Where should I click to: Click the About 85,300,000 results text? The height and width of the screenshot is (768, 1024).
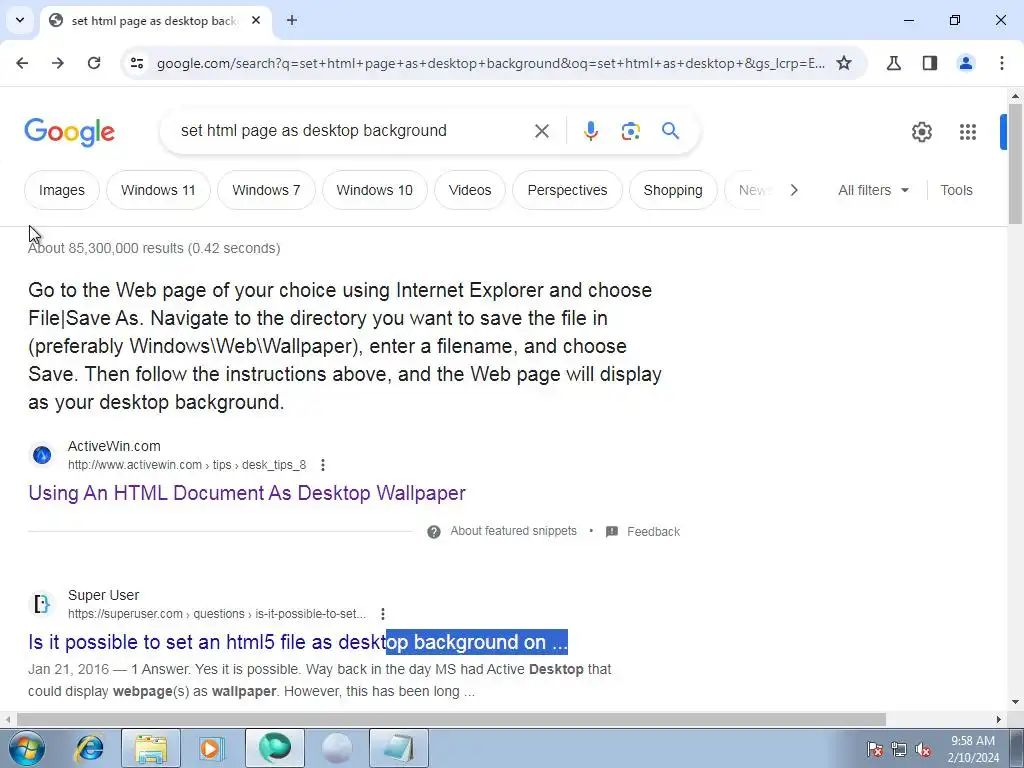pos(154,248)
